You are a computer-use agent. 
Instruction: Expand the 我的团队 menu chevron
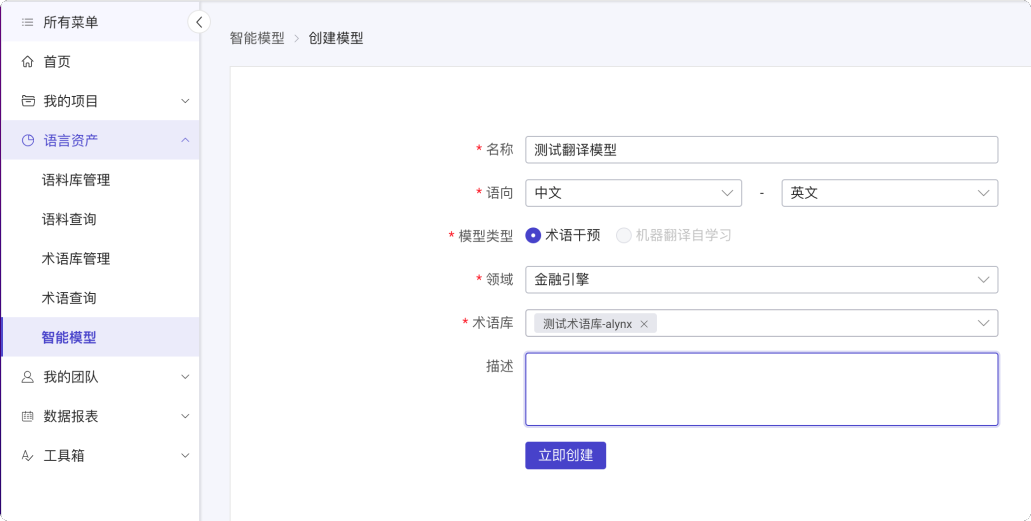click(185, 377)
